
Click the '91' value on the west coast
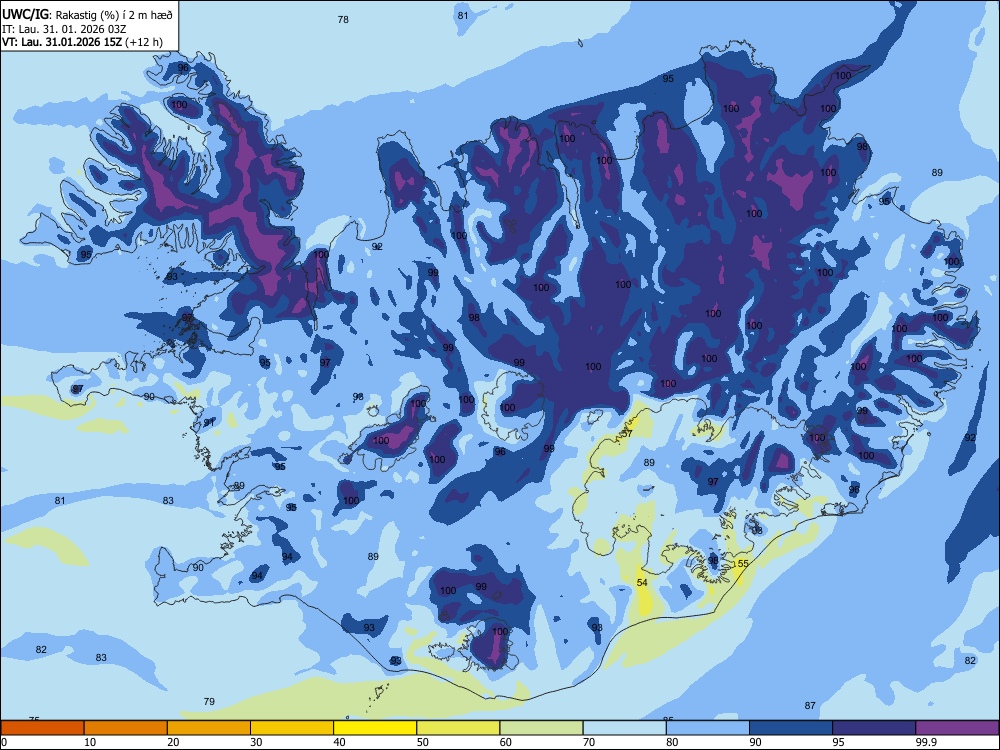(209, 422)
